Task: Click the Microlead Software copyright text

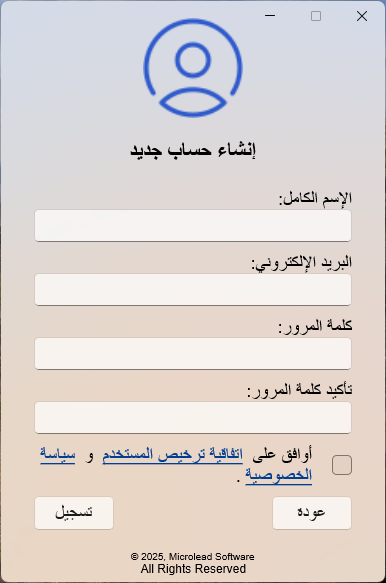Action: 193,557
